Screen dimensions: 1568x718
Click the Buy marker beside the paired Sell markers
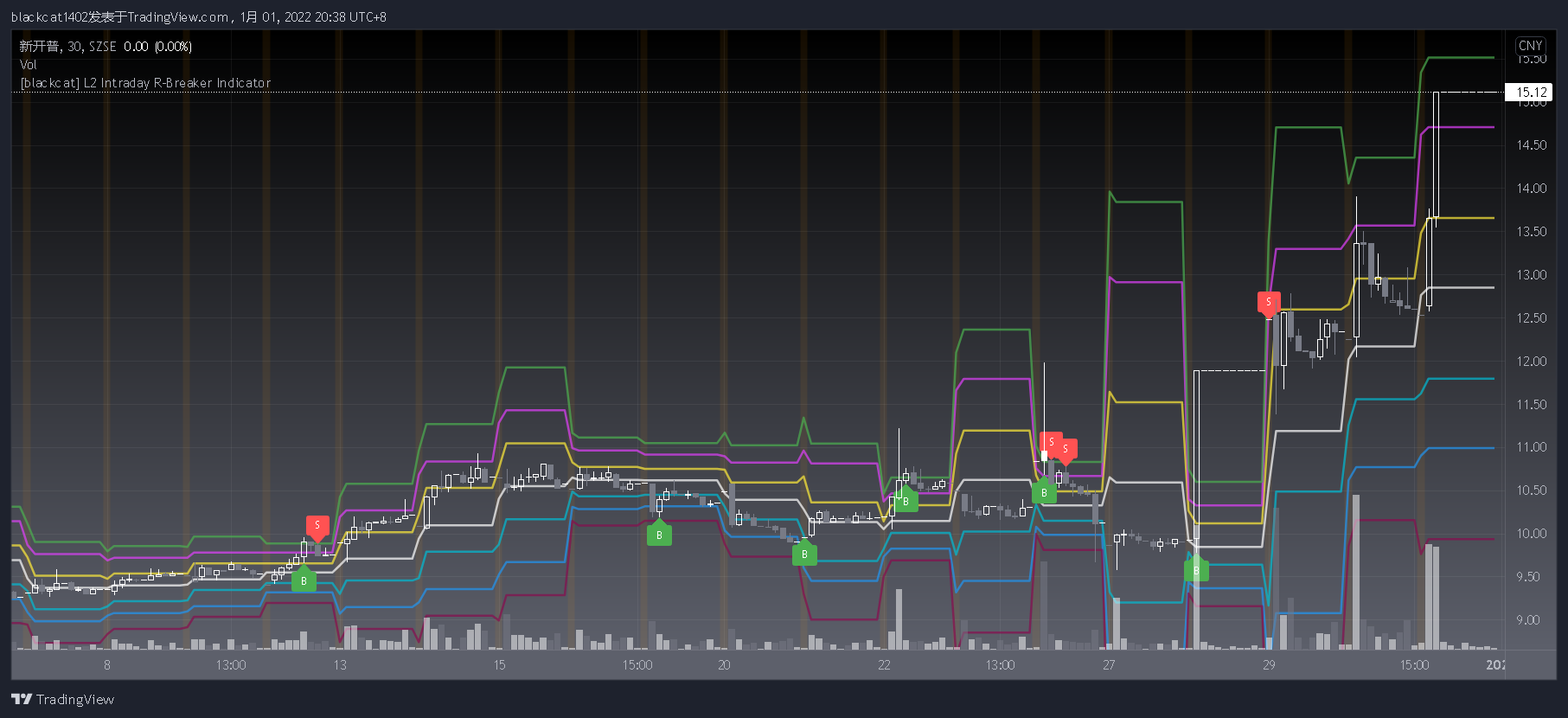click(x=1044, y=491)
